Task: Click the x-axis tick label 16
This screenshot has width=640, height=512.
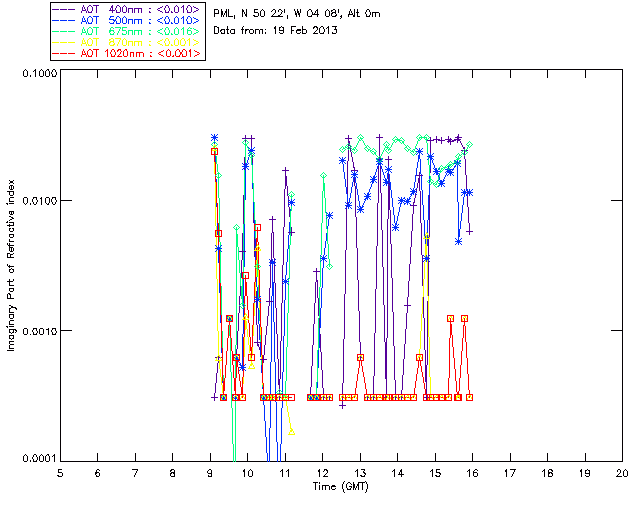Action: 472,473
